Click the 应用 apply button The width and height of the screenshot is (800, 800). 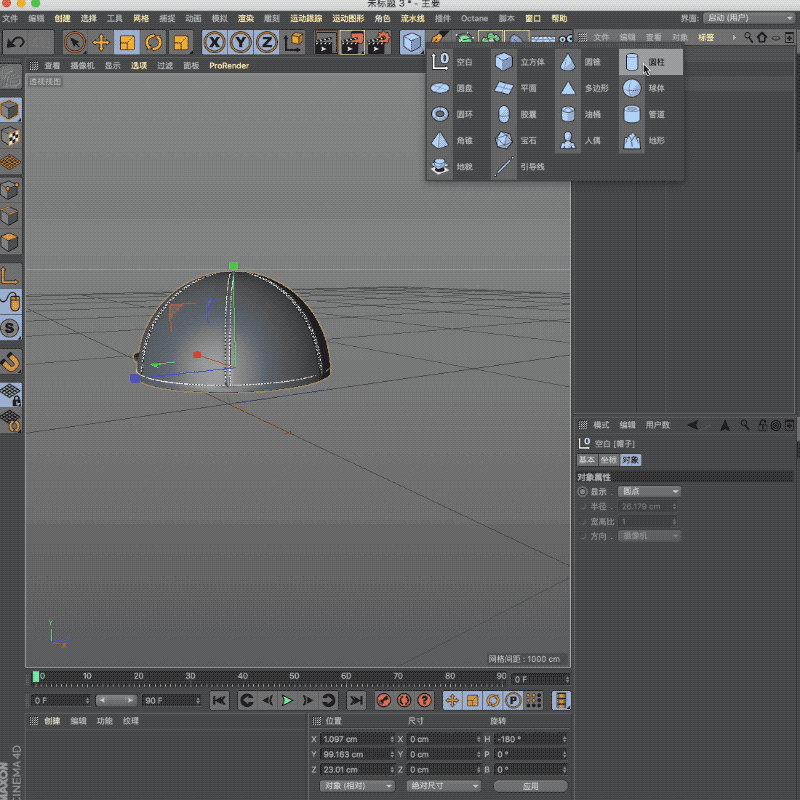pyautogui.click(x=531, y=786)
